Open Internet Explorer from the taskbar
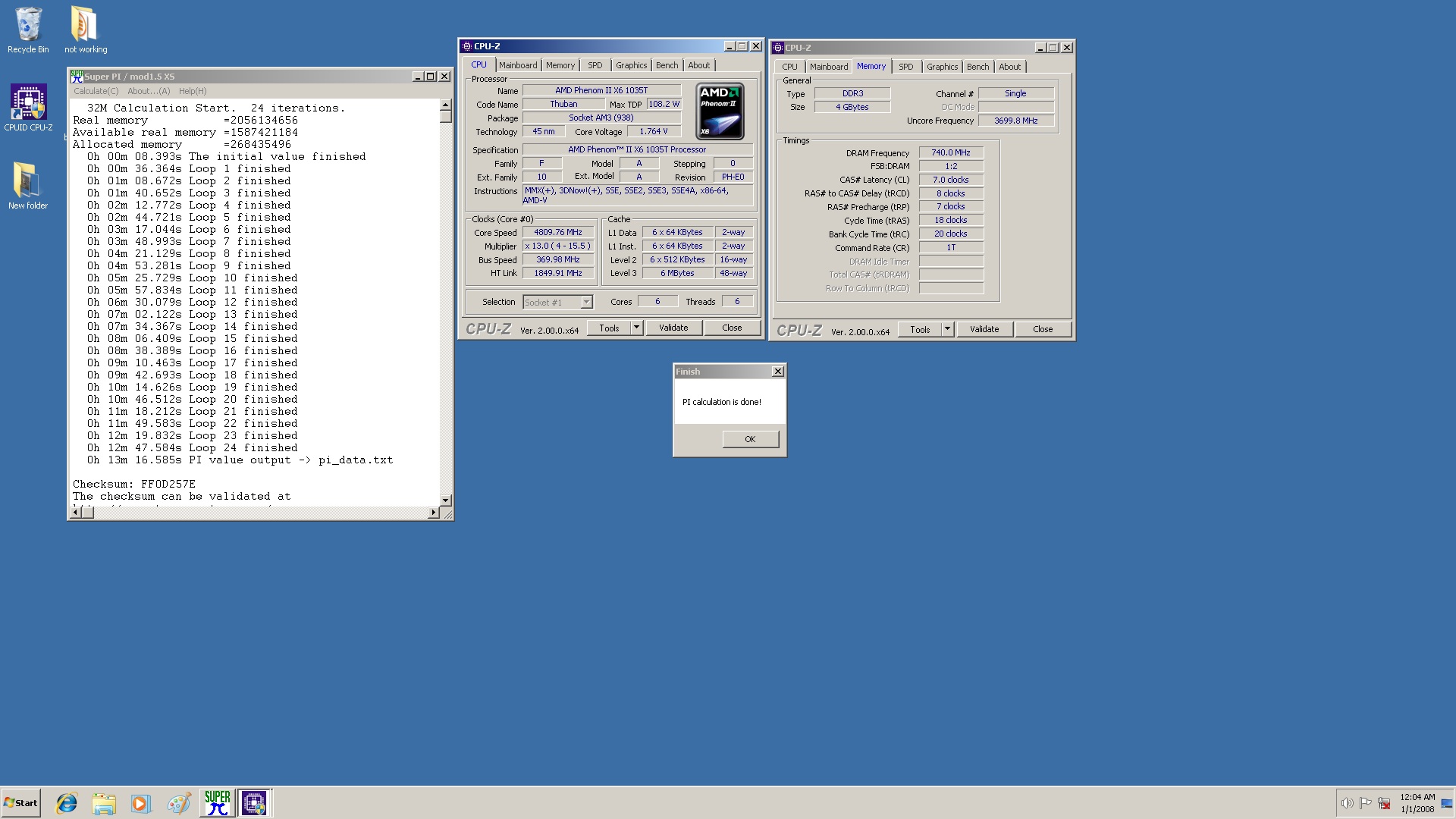Viewport: 1456px width, 819px height. (x=67, y=803)
